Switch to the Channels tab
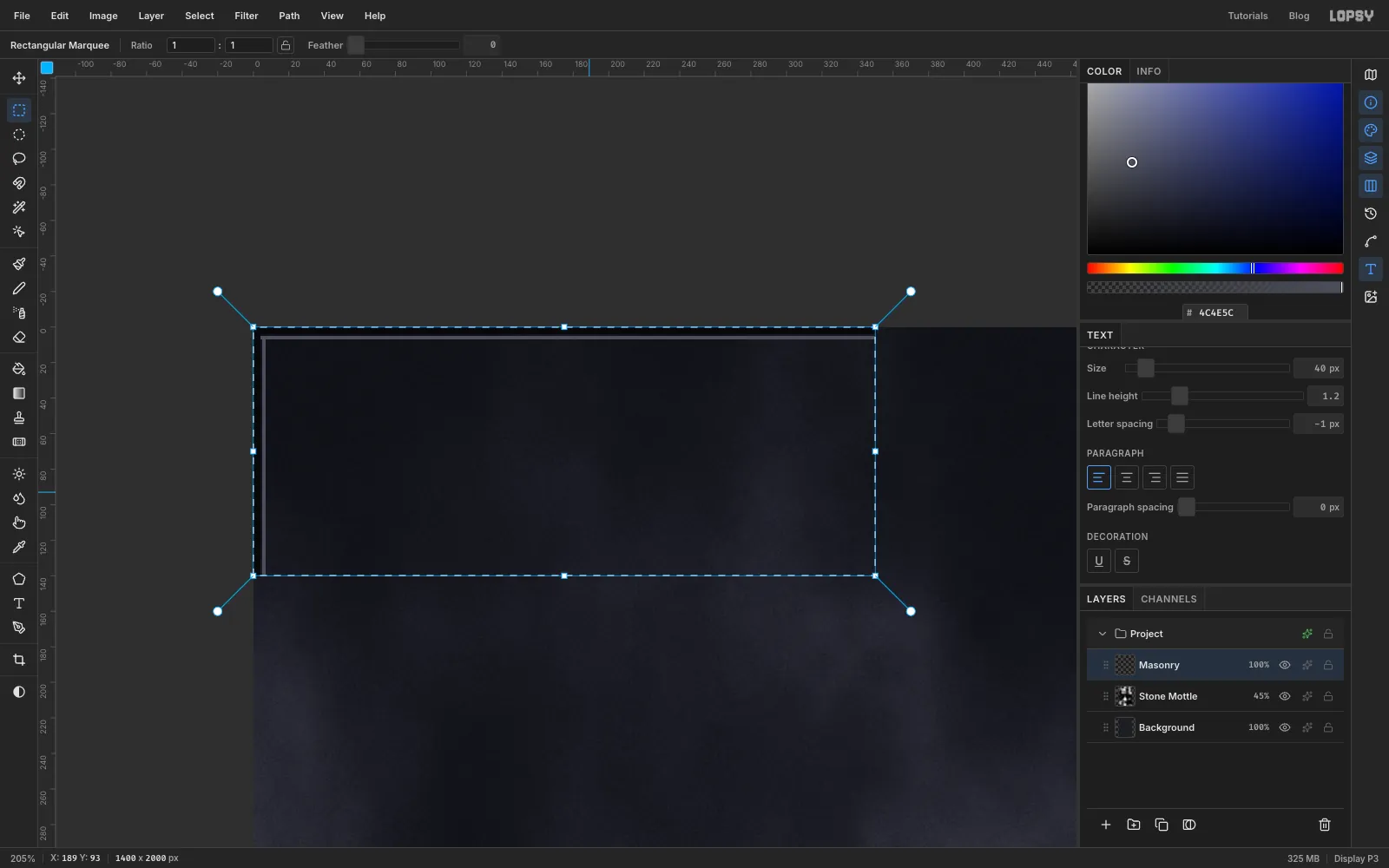1389x868 pixels. click(x=1168, y=599)
